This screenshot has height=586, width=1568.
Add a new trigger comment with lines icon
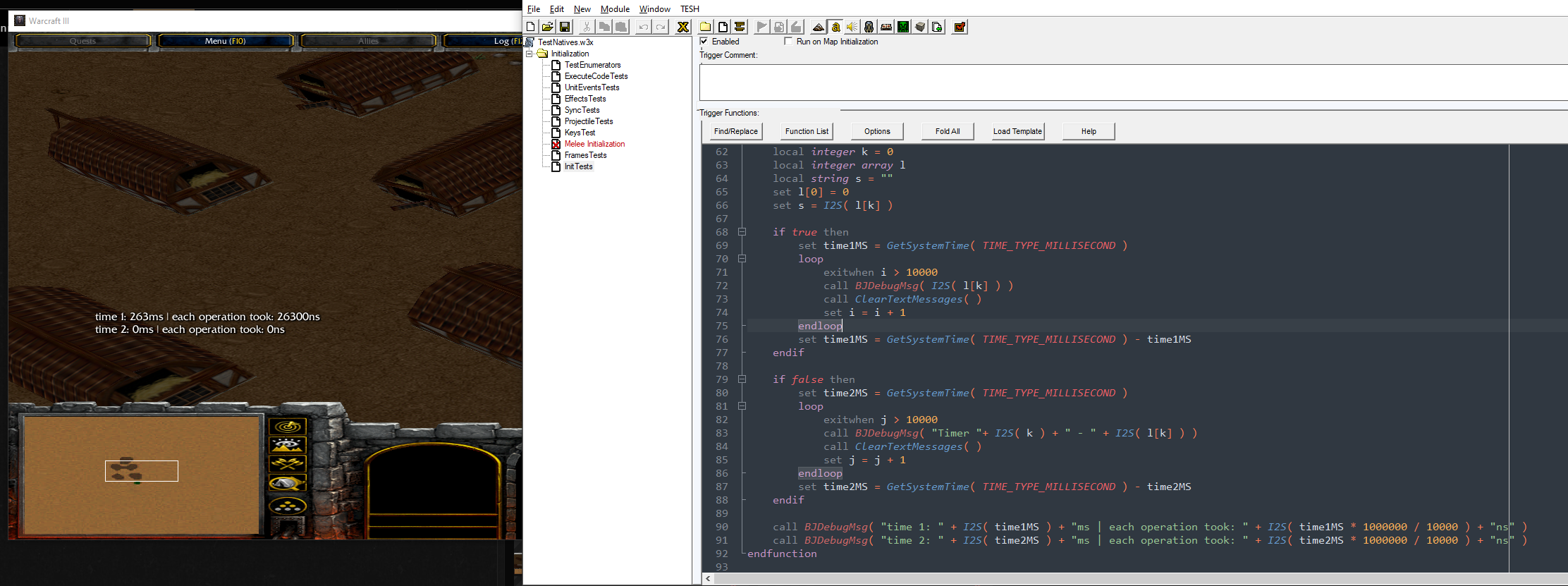[x=740, y=27]
